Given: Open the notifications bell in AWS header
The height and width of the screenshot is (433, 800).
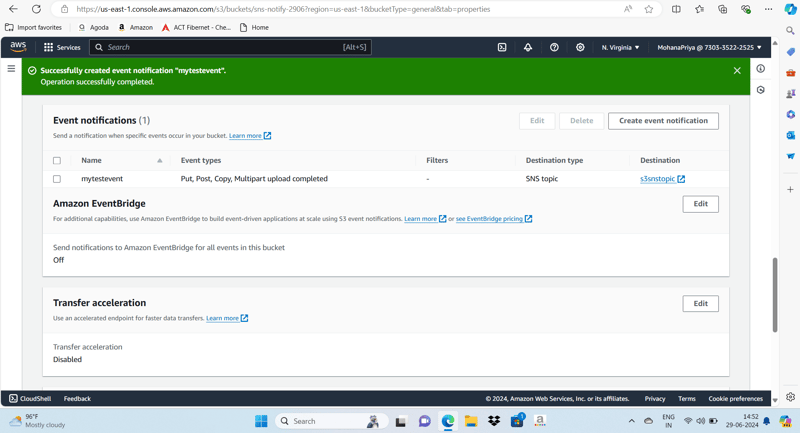Looking at the screenshot, I should click(528, 47).
